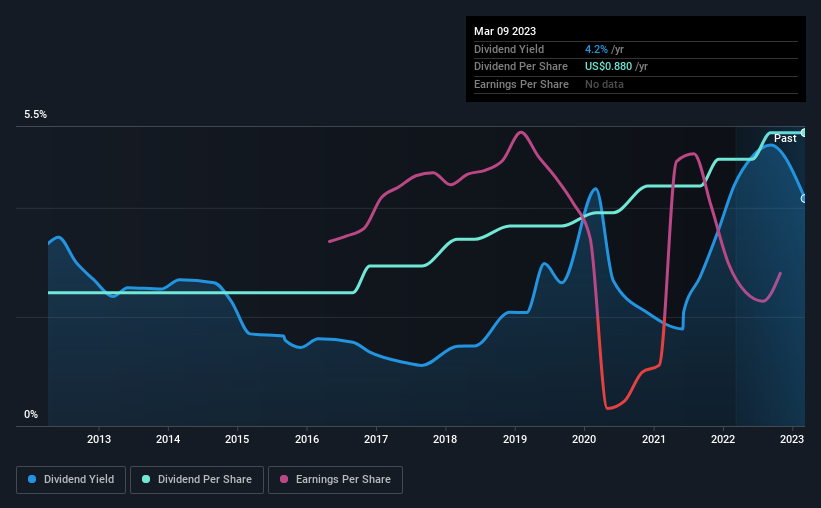Click the 5.5% y-axis label

36,115
